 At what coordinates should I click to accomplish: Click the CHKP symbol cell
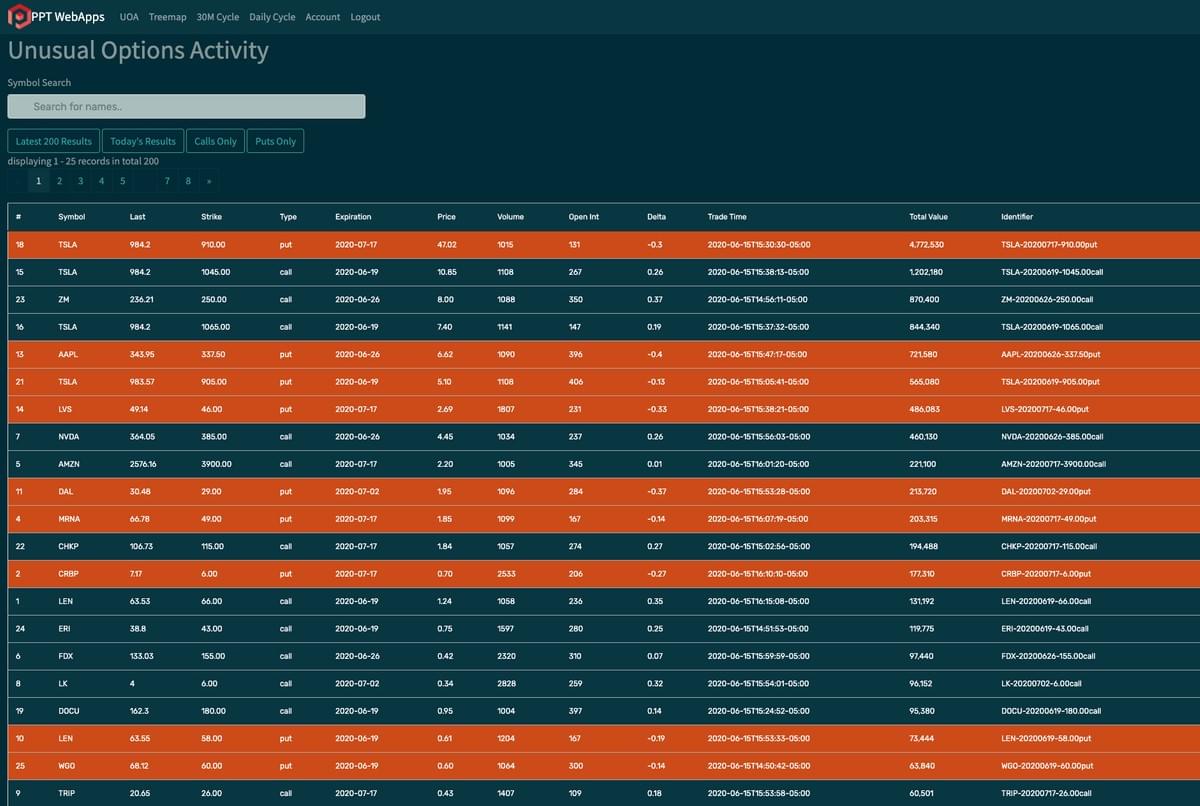coord(69,547)
